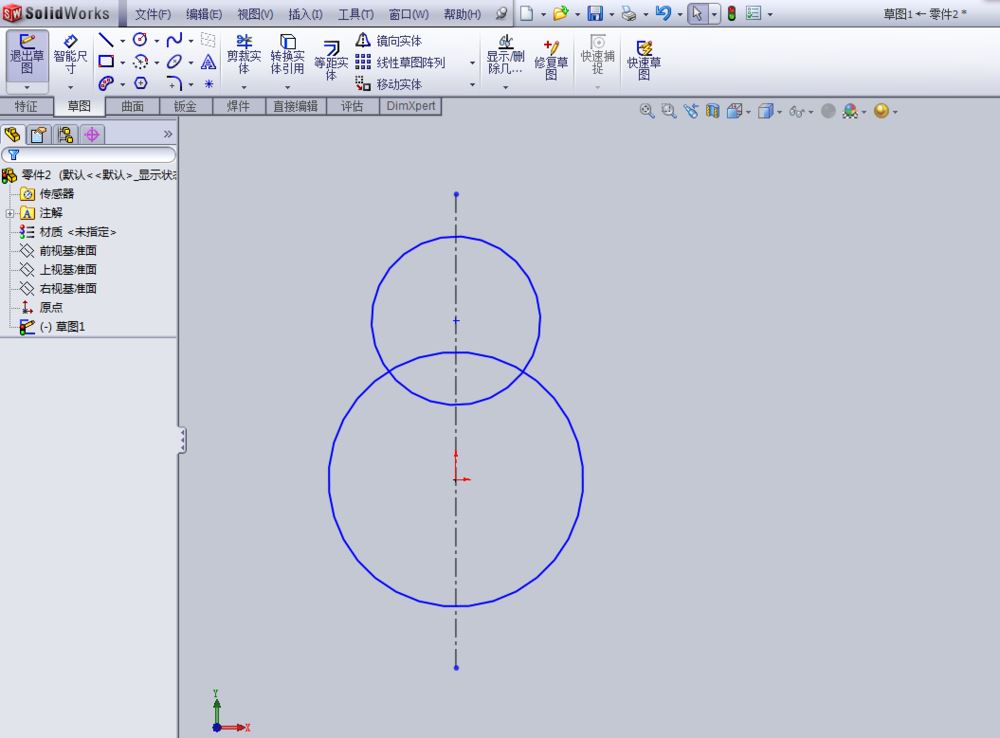This screenshot has height=738, width=1000.
Task: Select the sketch Text tool
Action: [x=208, y=62]
